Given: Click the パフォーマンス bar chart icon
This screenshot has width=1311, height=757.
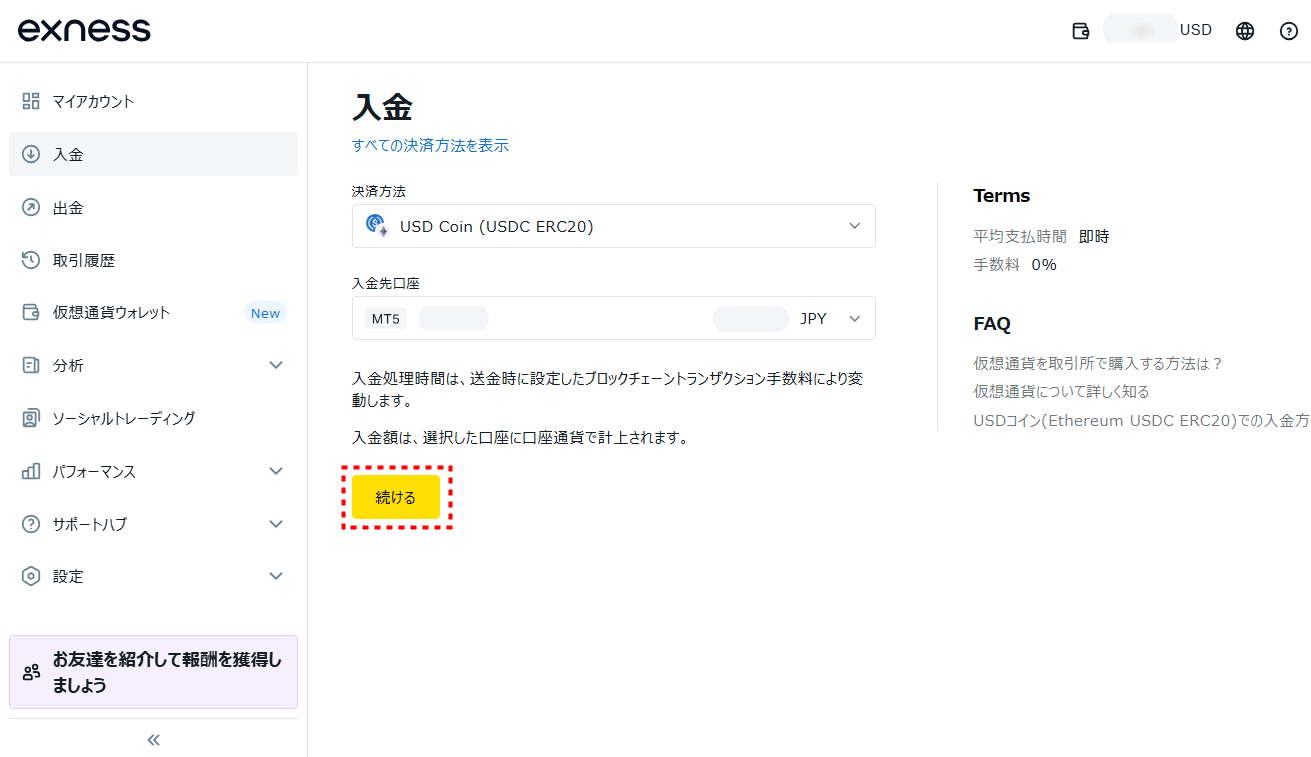Looking at the screenshot, I should (x=31, y=471).
